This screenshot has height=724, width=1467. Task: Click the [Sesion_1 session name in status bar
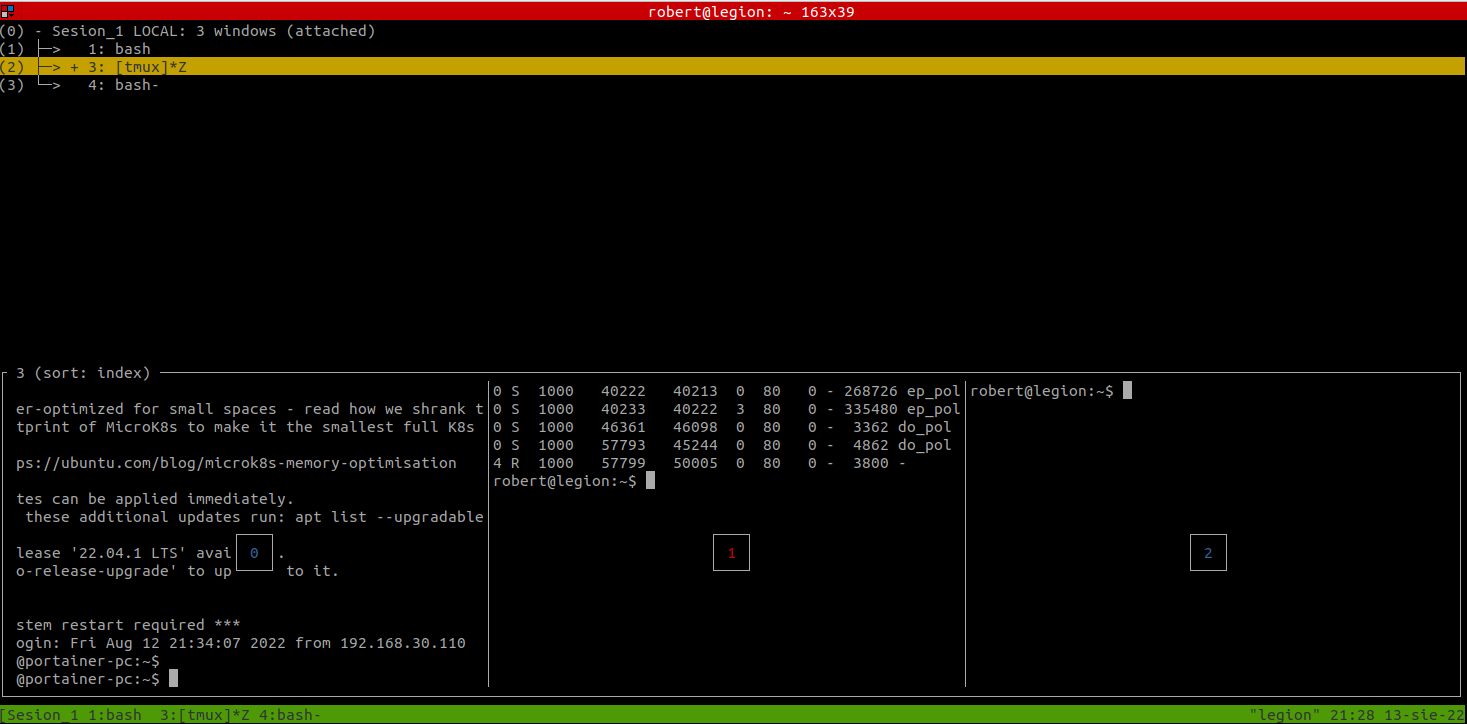coord(42,714)
